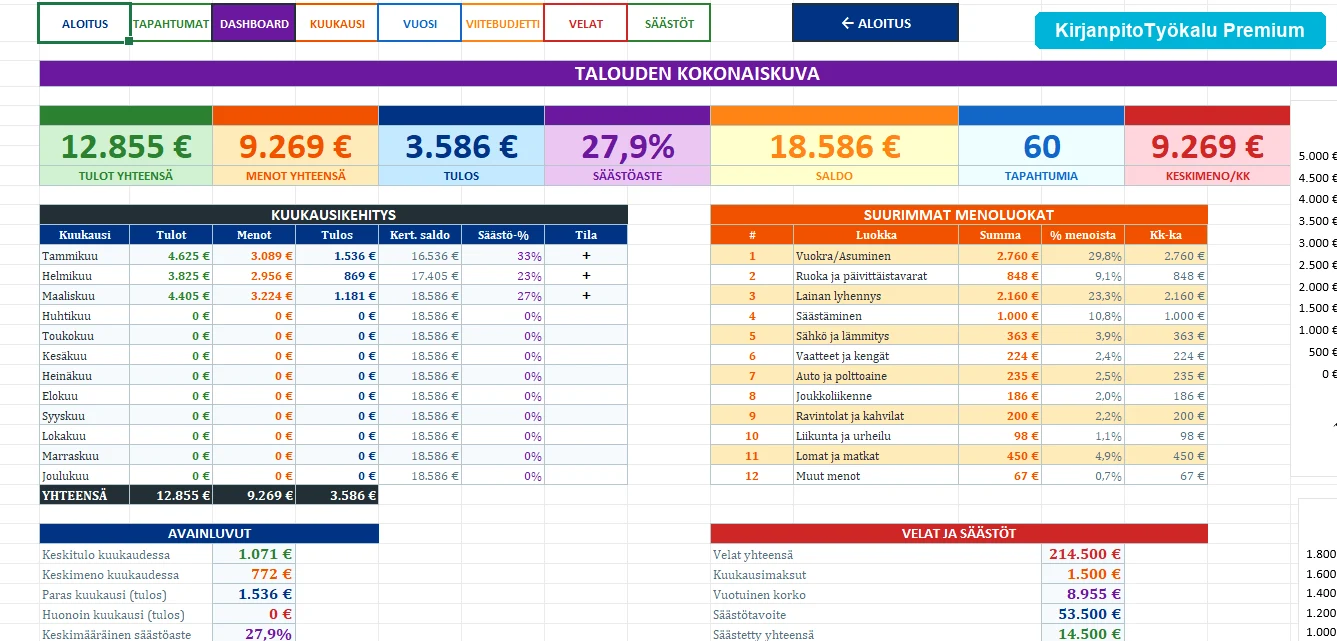Click the MENOT YHTEENSÄ label
The image size is (1337, 641).
tap(295, 176)
